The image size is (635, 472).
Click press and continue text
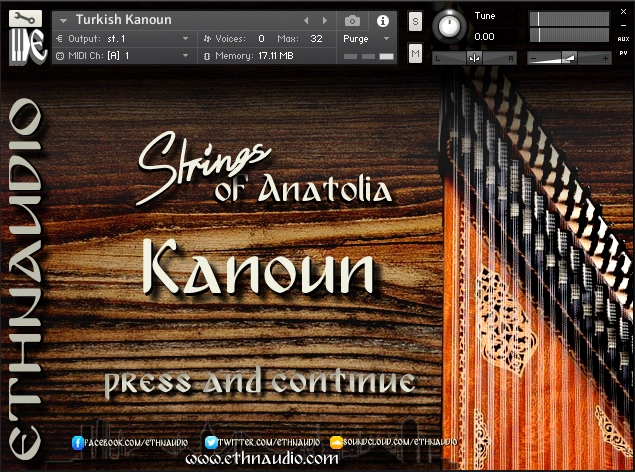coord(260,383)
